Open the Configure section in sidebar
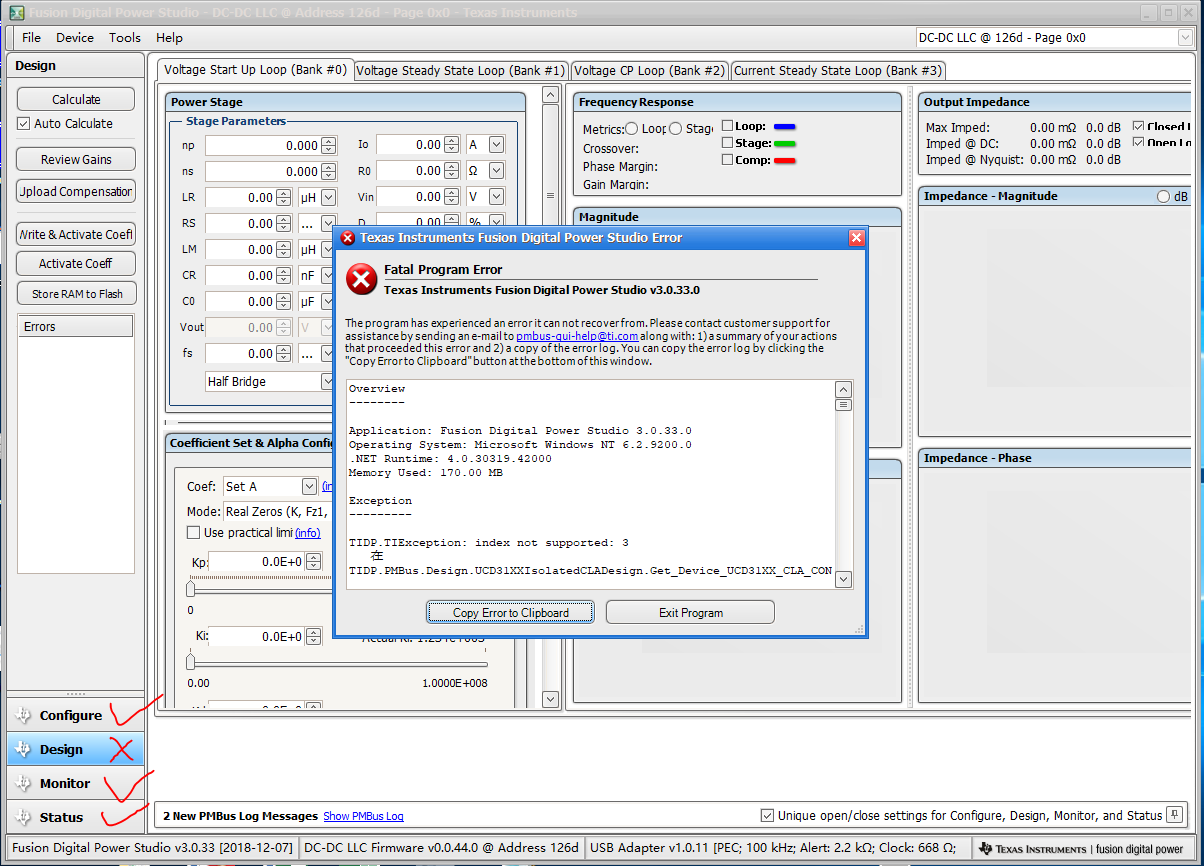The width and height of the screenshot is (1204, 866). click(x=75, y=716)
